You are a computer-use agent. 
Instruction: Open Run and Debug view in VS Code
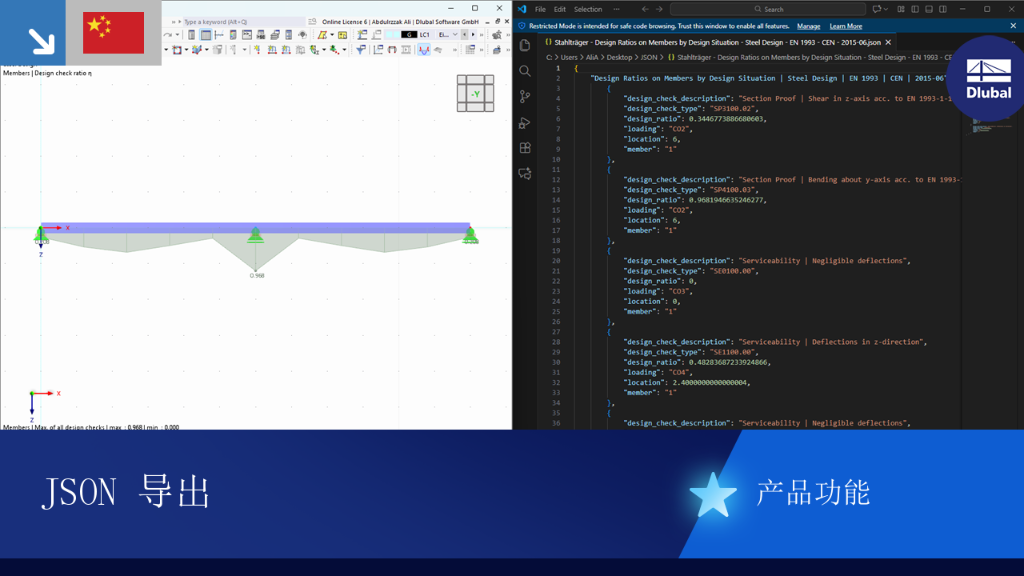click(525, 122)
